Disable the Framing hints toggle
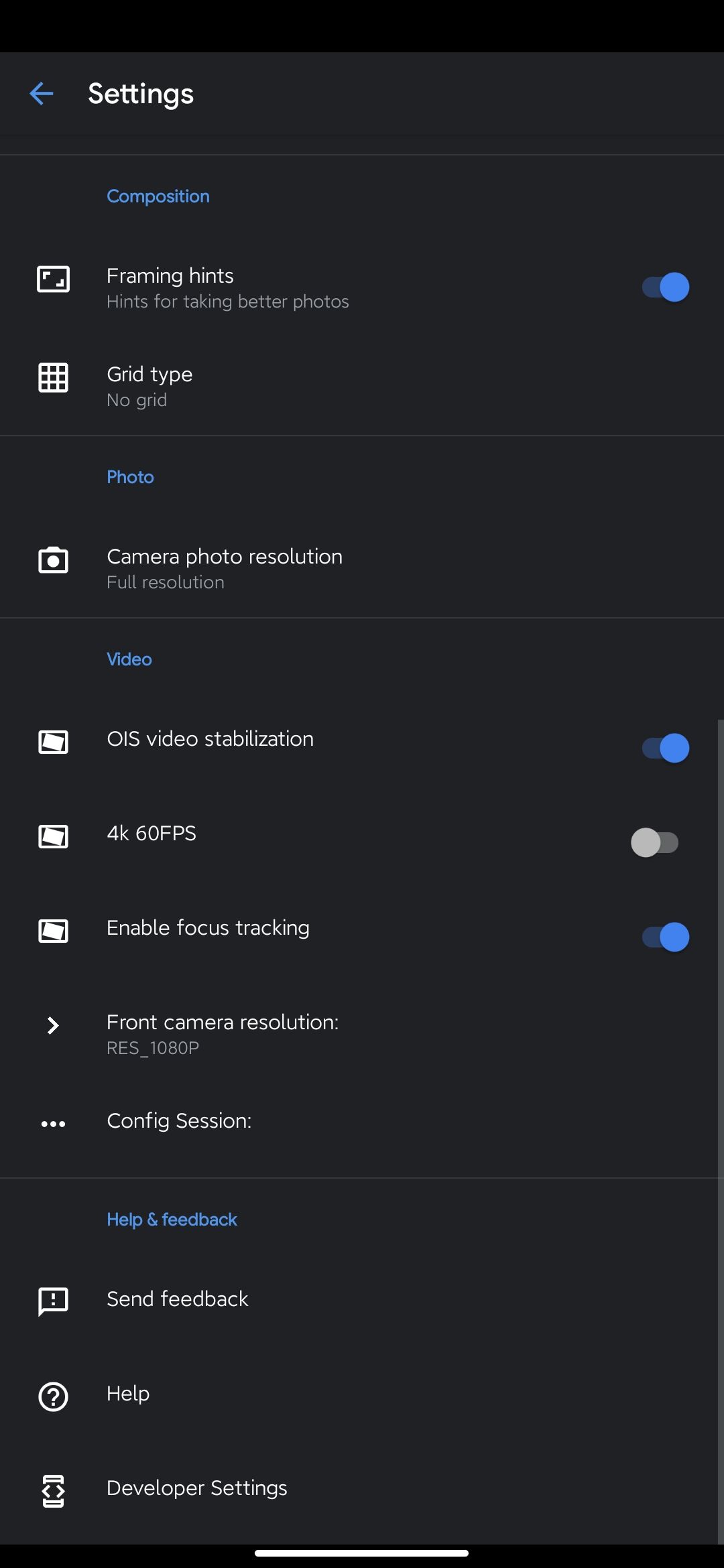The image size is (724, 1568). point(665,287)
